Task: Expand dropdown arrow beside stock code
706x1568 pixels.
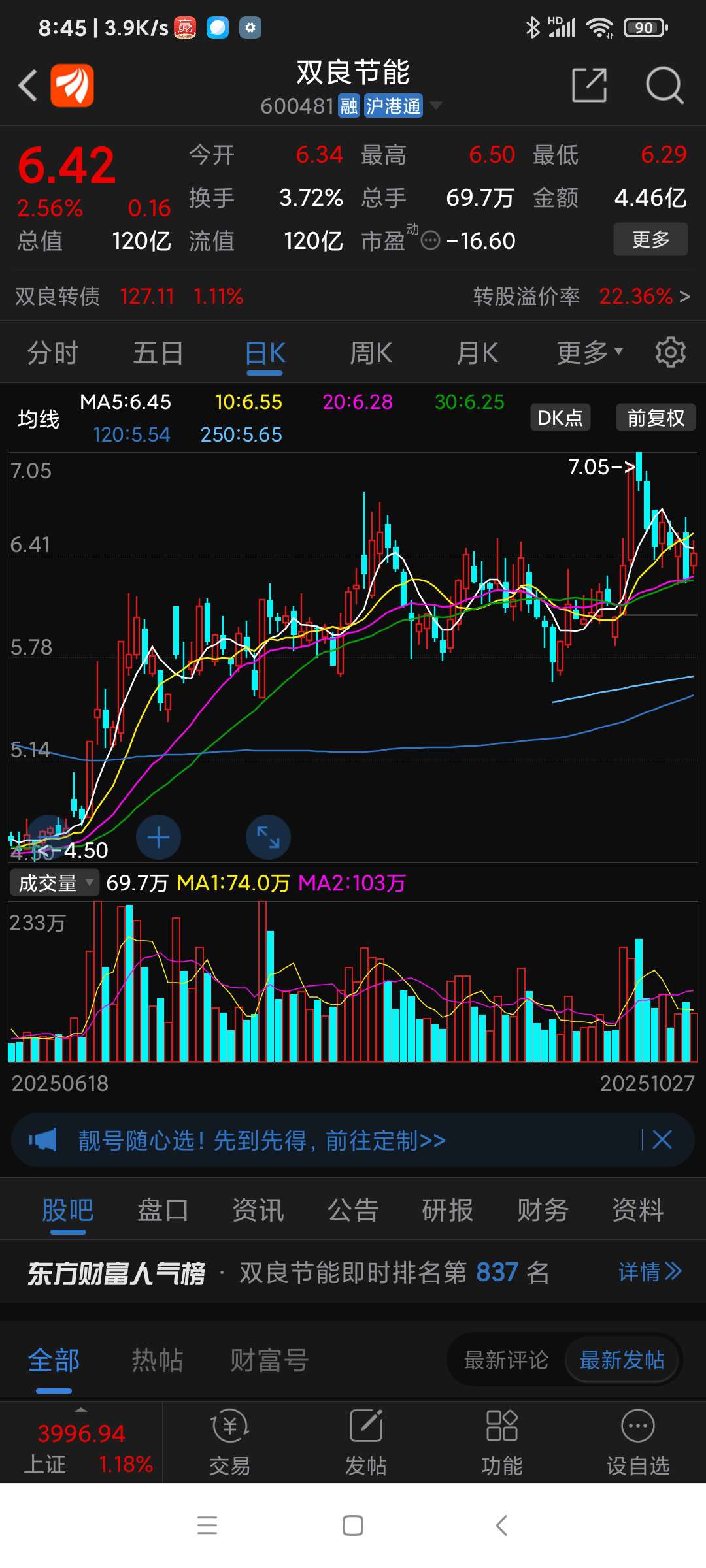Action: point(435,105)
